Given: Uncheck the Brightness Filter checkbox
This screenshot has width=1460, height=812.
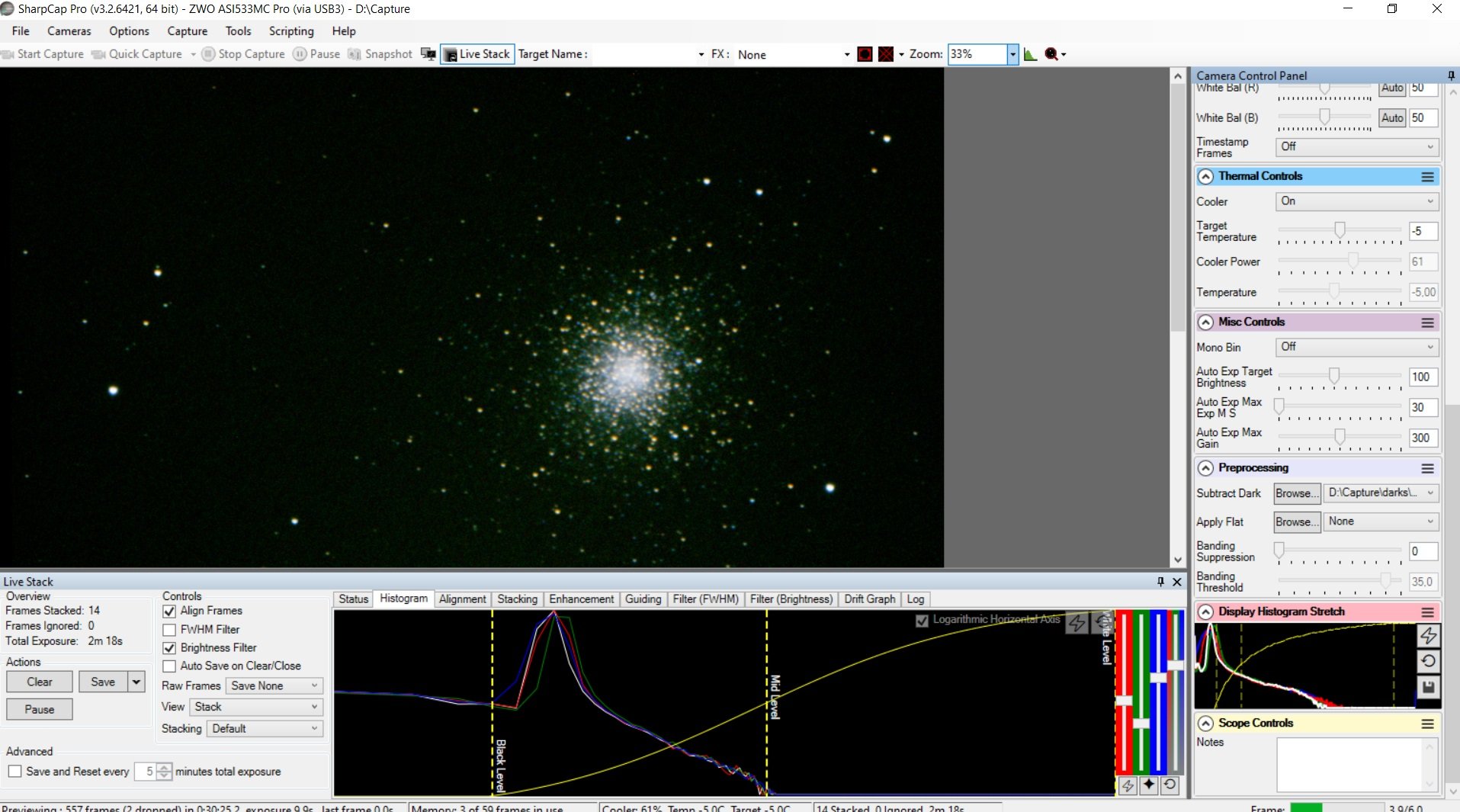Looking at the screenshot, I should [x=169, y=648].
